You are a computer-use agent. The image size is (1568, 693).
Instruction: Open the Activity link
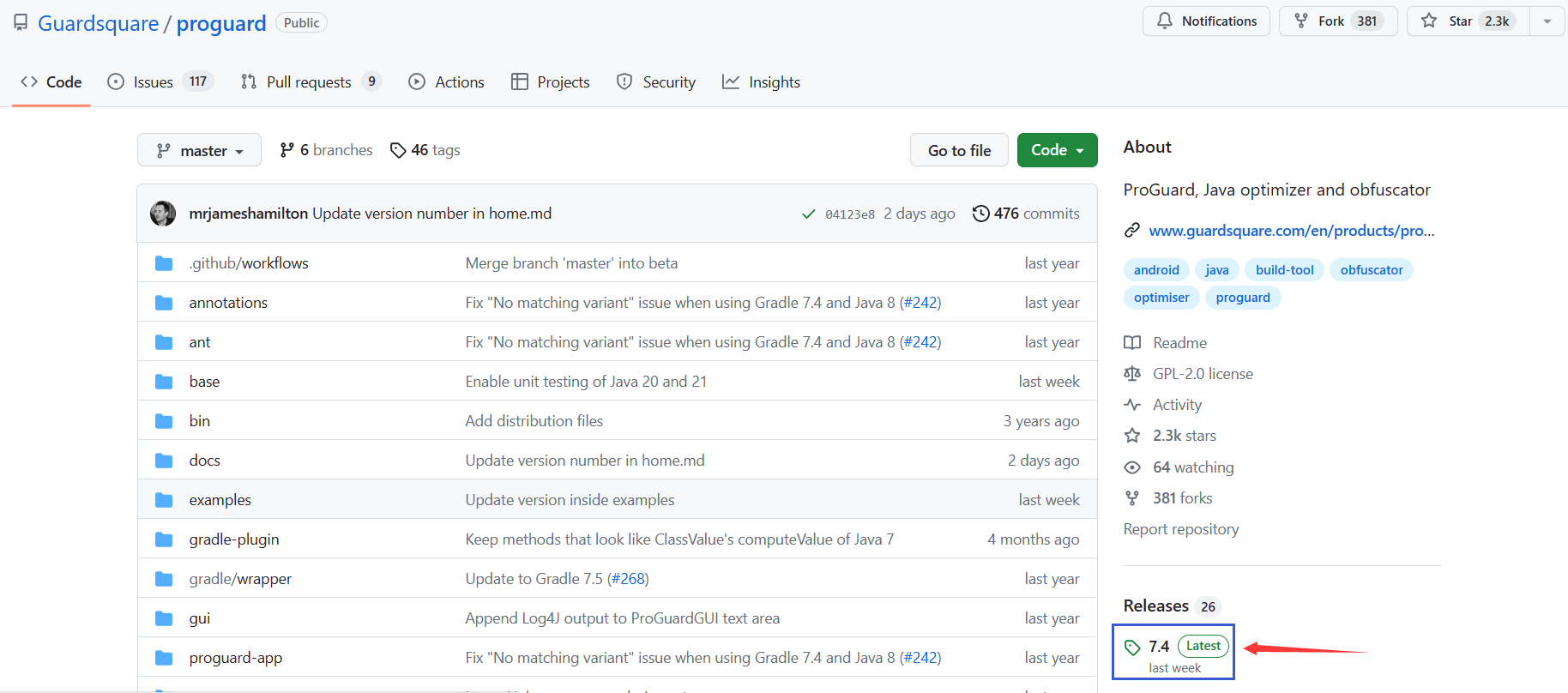(x=1163, y=405)
